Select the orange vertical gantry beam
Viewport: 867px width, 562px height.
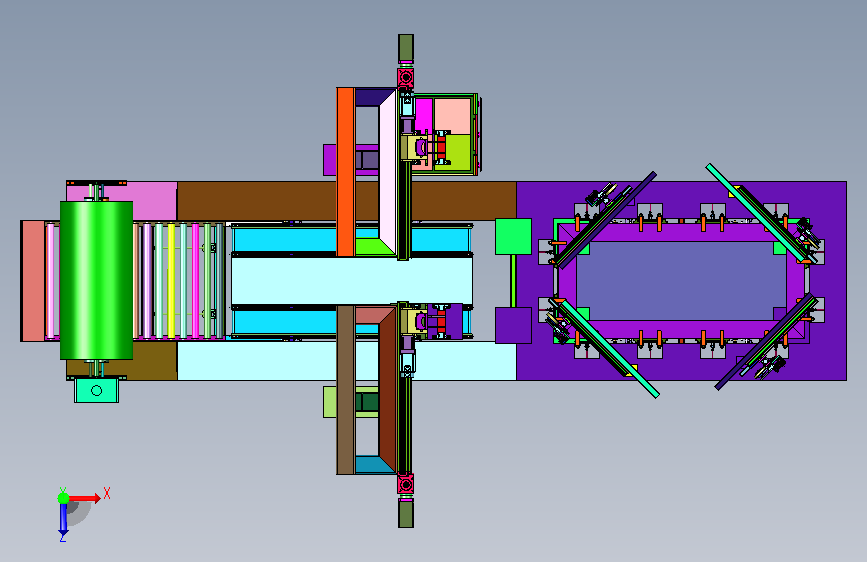point(346,172)
